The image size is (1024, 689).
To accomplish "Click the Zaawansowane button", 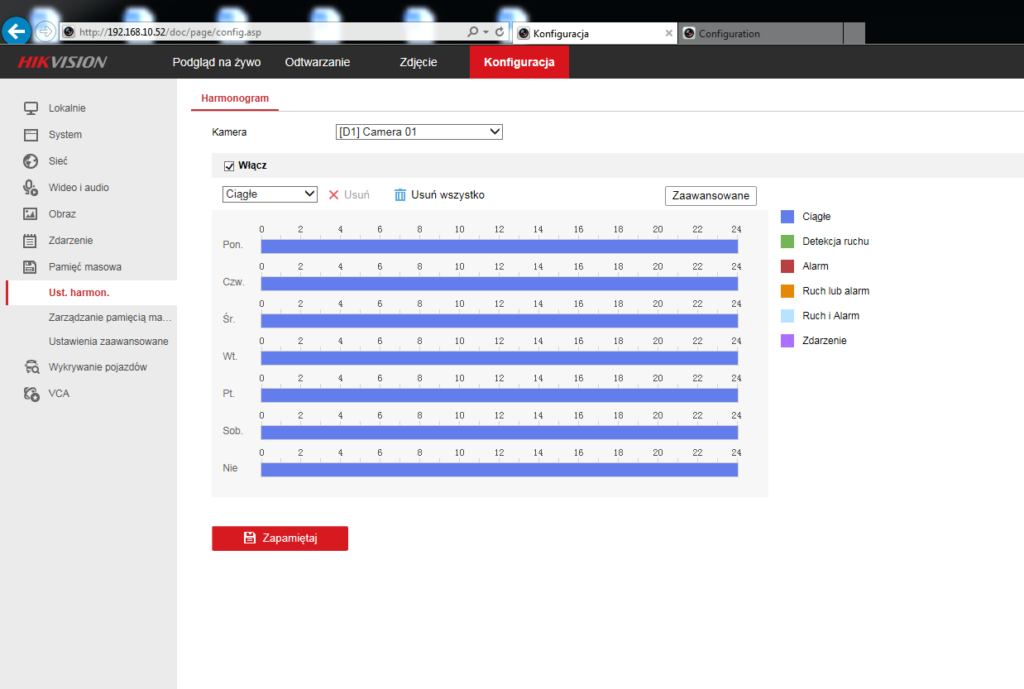I will coord(710,196).
